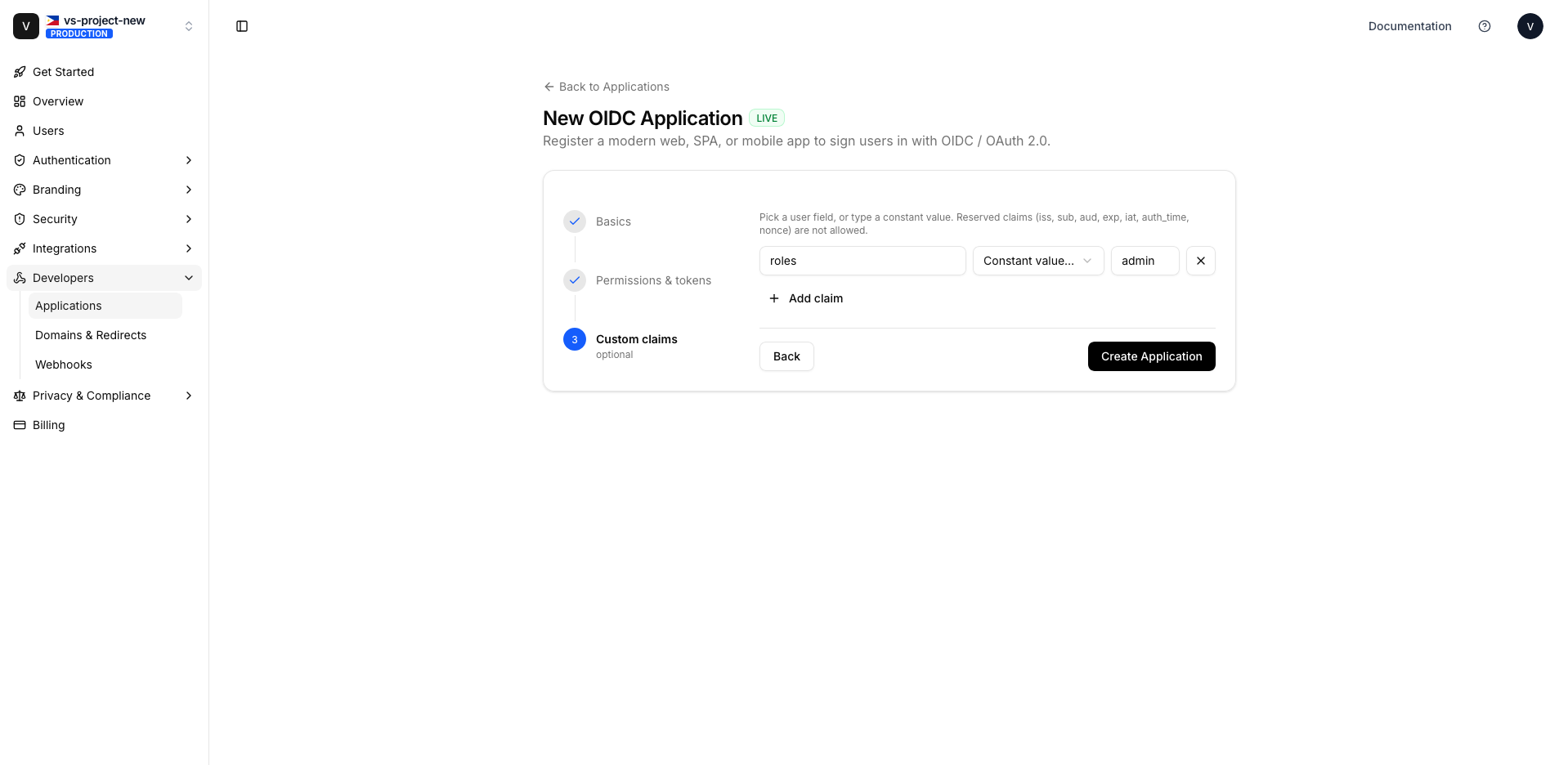Click the back arrow before Back to Applications
This screenshot has width=1568, height=765.
[549, 87]
